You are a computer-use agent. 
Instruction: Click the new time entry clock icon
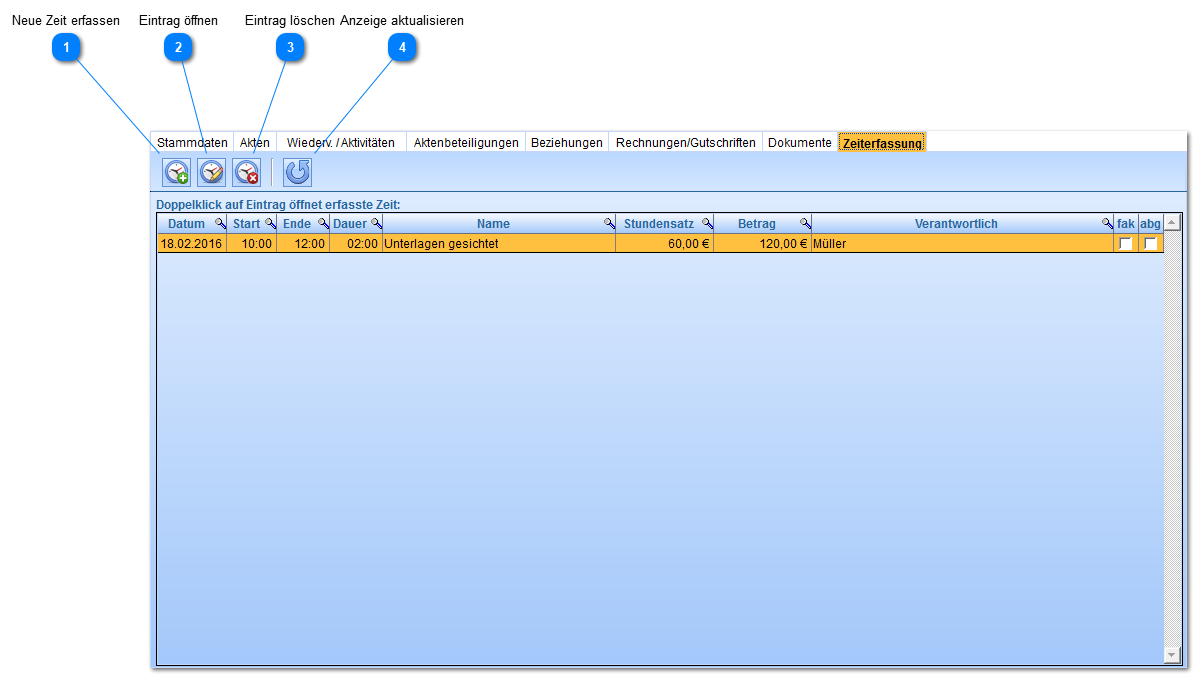[177, 173]
